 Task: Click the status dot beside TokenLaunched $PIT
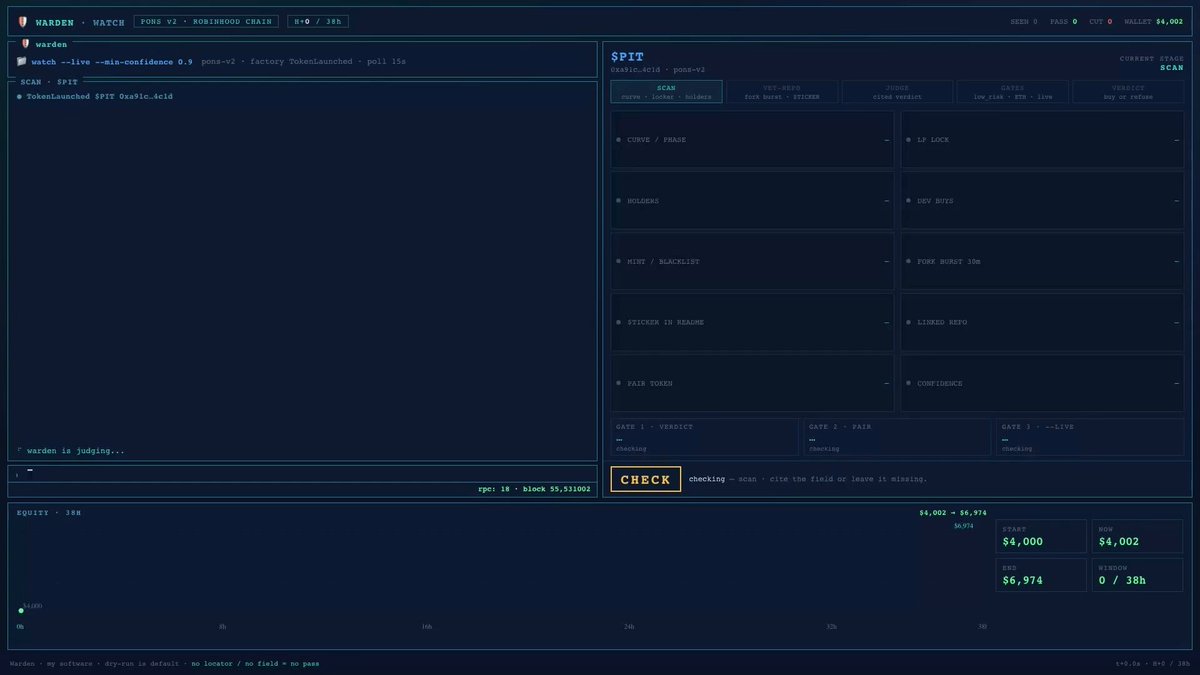[x=19, y=96]
